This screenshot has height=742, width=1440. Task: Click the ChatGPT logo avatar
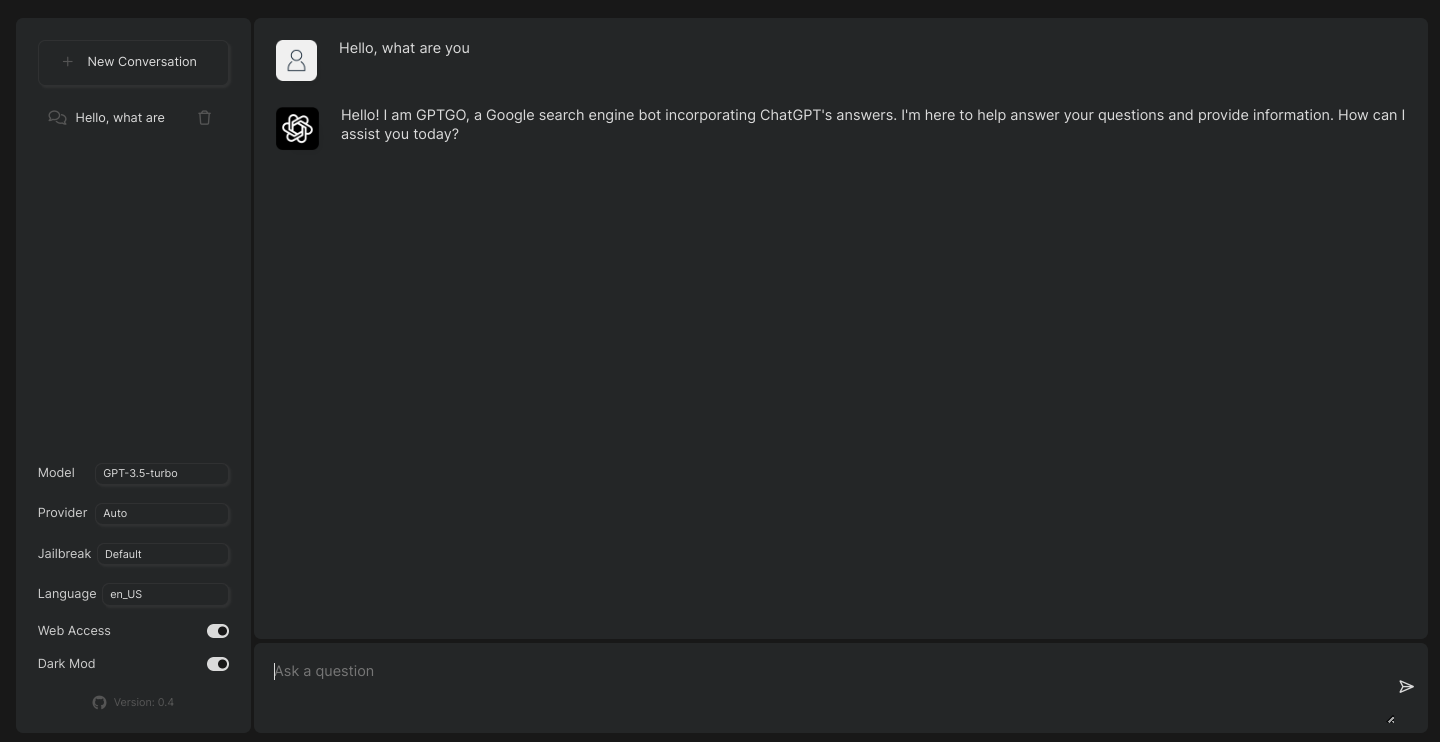[x=297, y=129]
